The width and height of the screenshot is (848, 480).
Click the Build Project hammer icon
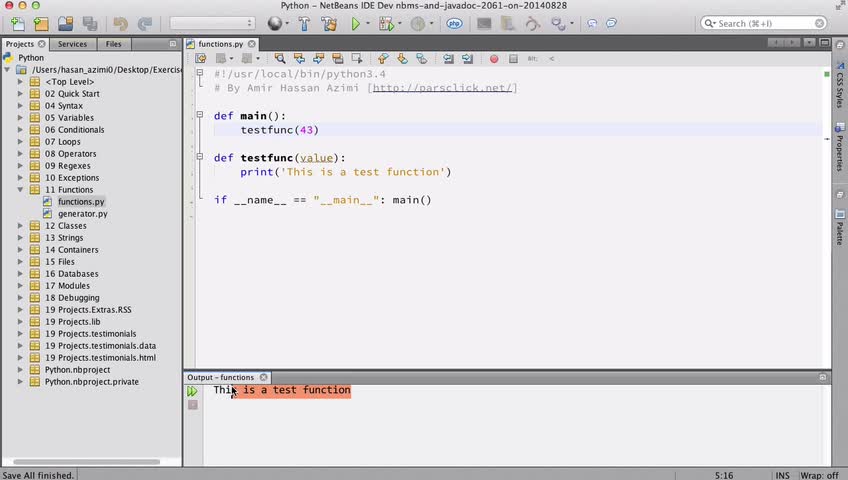[304, 24]
